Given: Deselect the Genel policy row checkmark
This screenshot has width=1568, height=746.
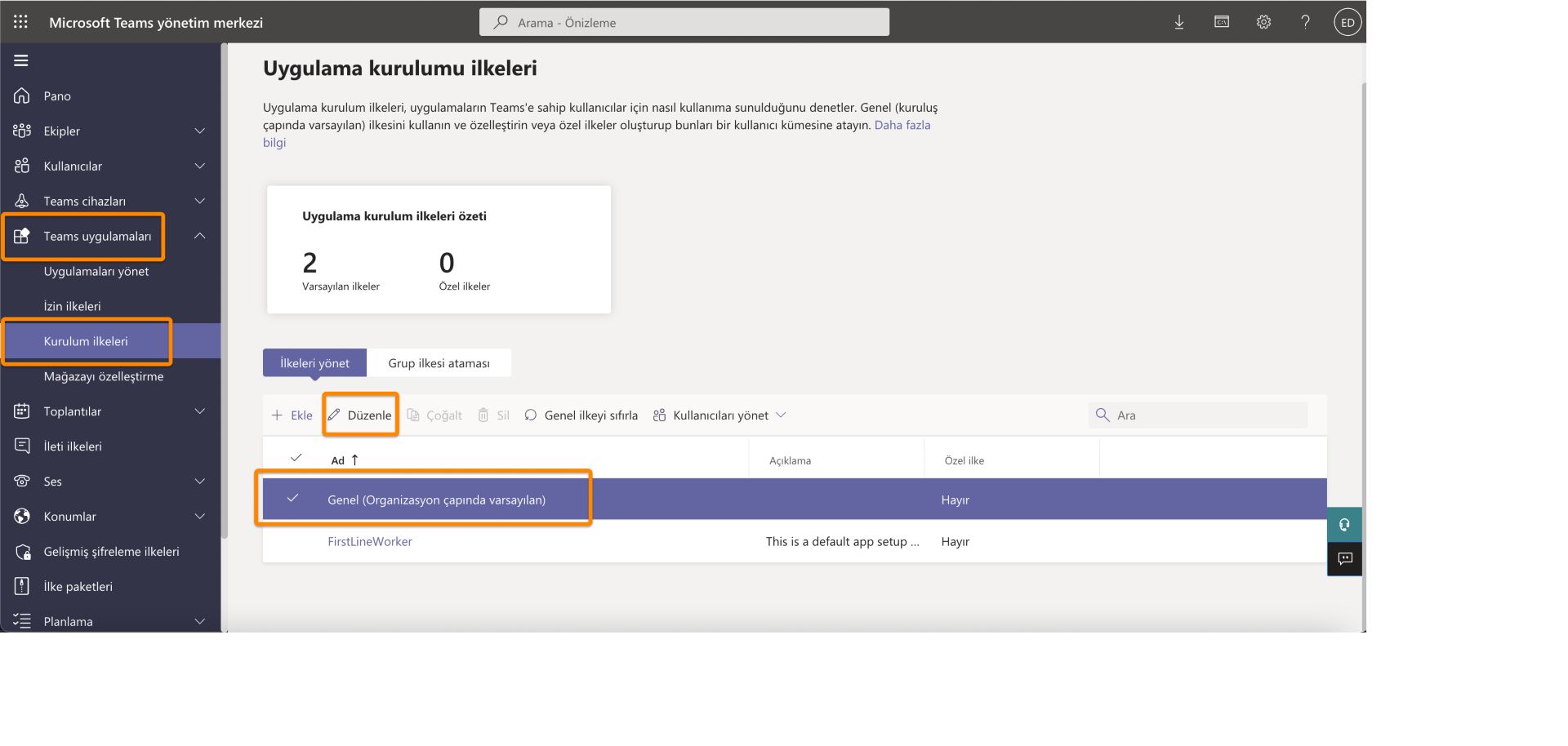Looking at the screenshot, I should point(292,498).
